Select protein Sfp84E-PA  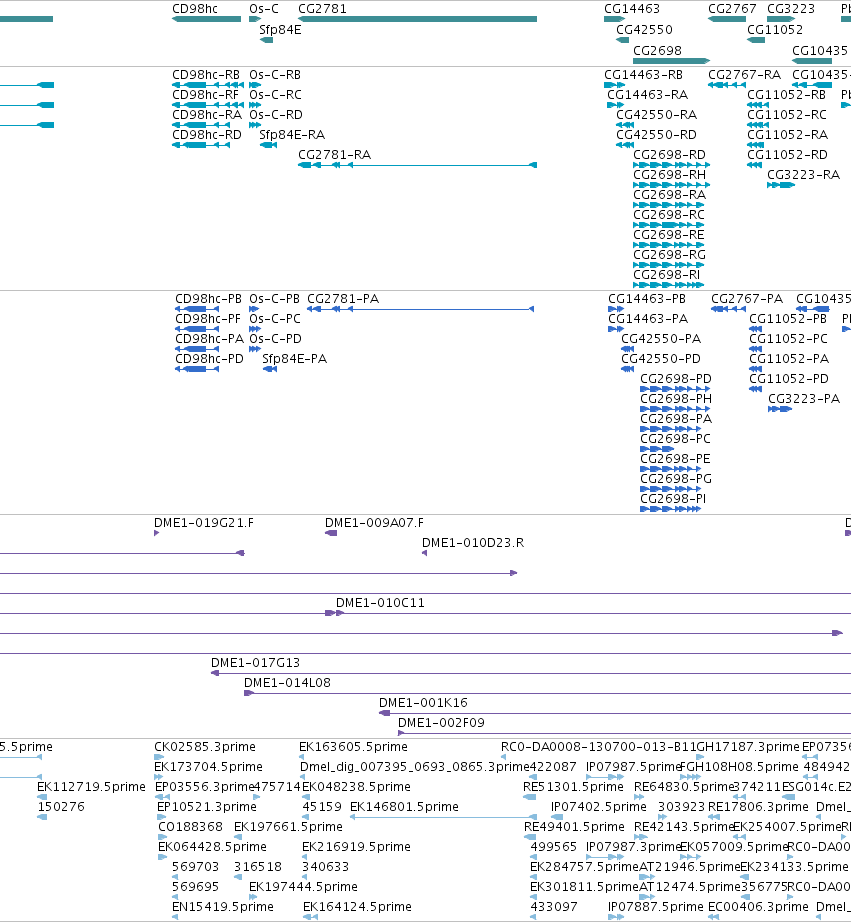(x=270, y=369)
